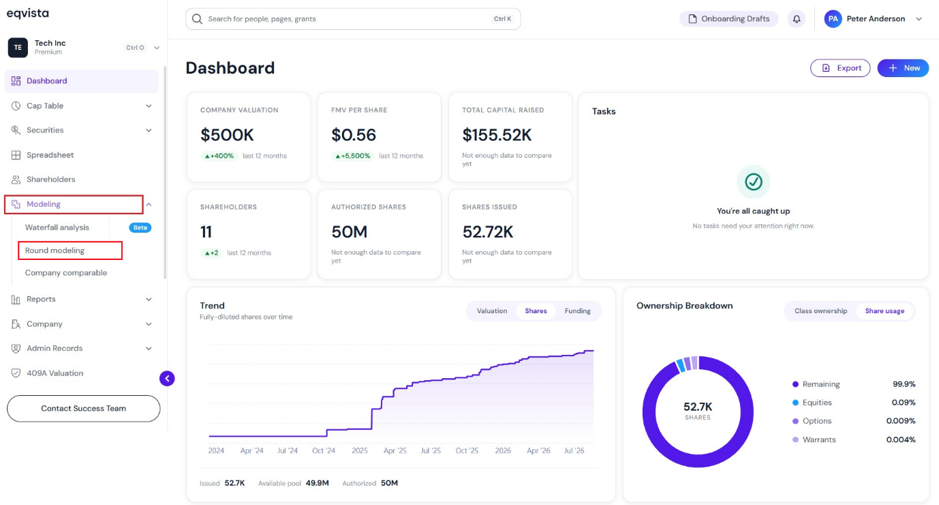
Task: Click the Spreadsheet icon in sidebar
Action: [16, 155]
